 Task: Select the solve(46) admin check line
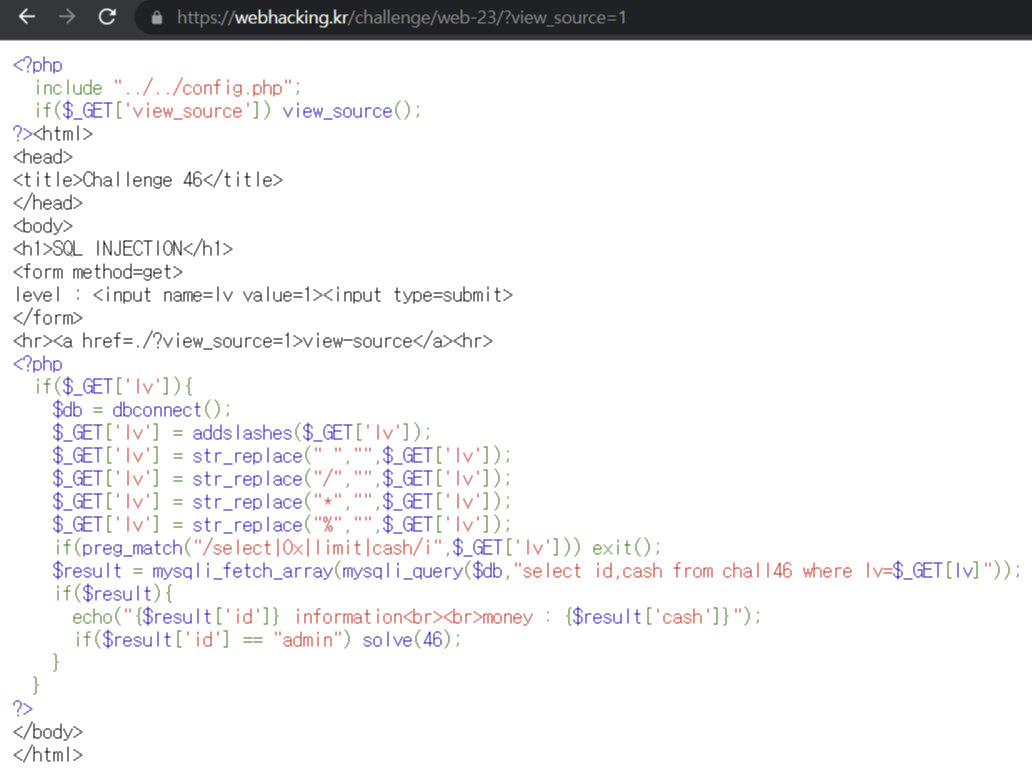tap(268, 640)
